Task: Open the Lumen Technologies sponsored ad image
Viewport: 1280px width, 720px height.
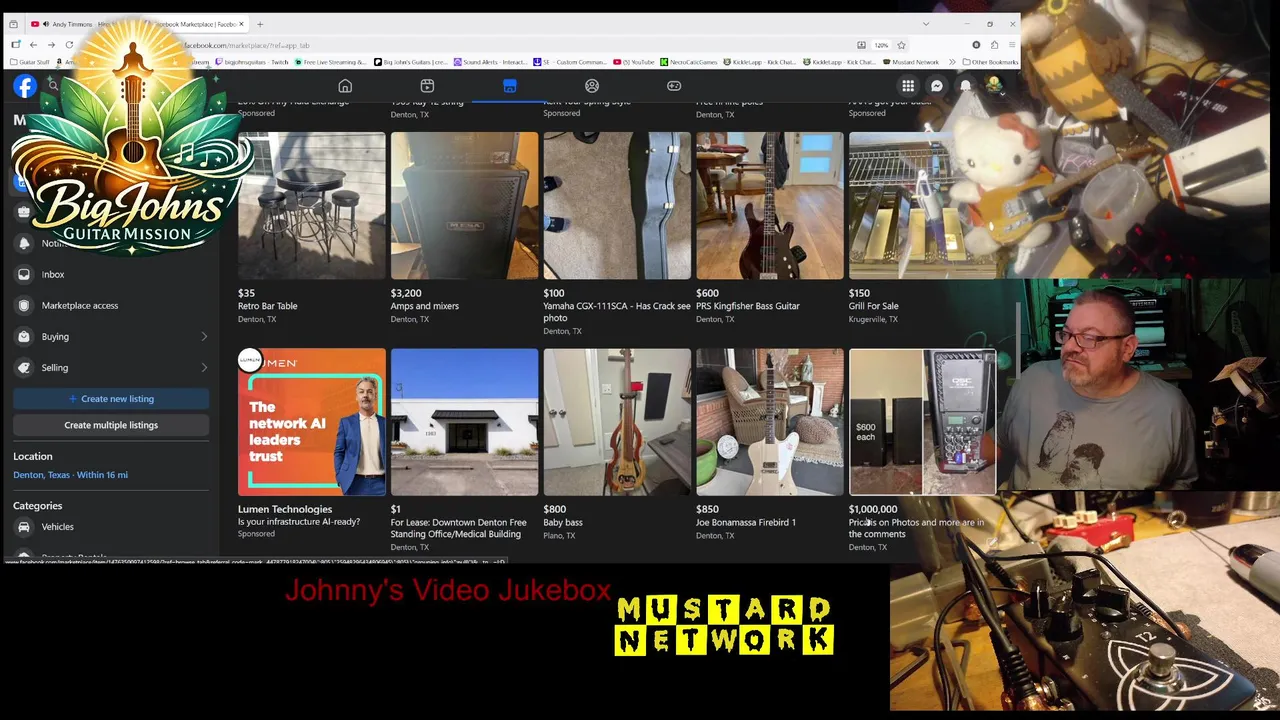Action: point(311,422)
